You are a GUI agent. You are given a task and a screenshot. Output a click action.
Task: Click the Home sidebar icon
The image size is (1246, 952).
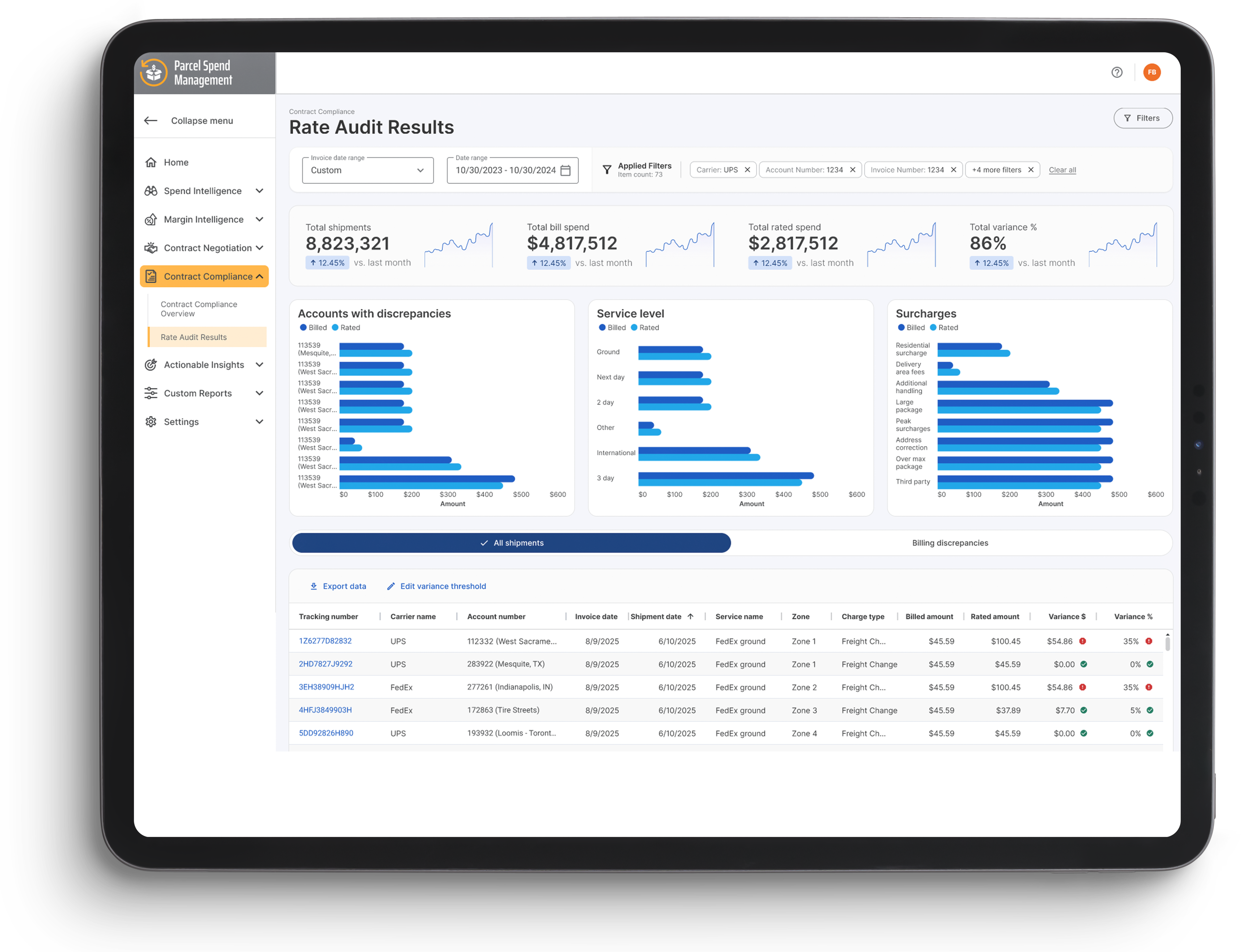click(151, 162)
